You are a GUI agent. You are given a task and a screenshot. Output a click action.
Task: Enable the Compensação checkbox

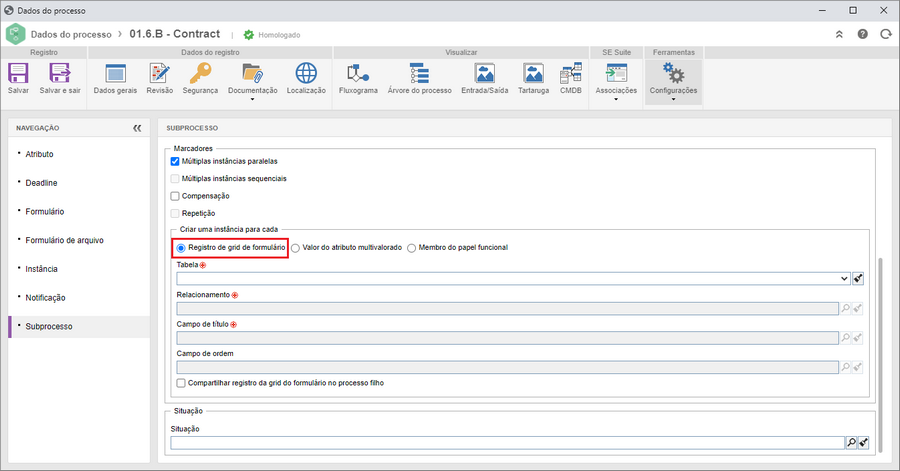[175, 196]
